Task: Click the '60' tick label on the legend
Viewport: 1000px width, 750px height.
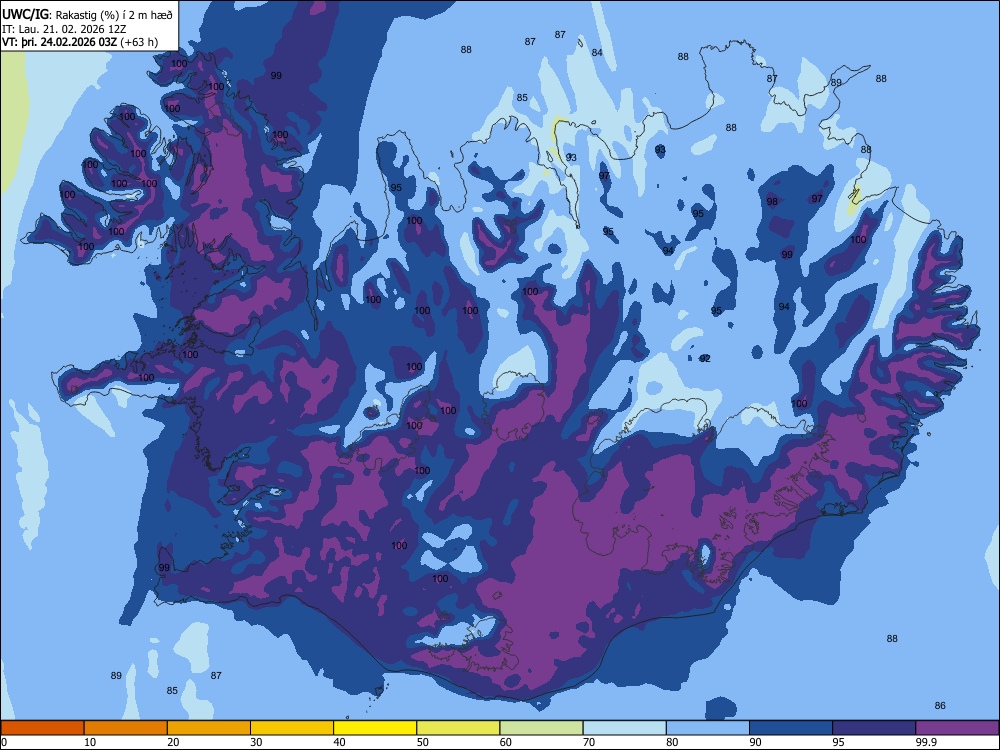Action: [x=506, y=742]
